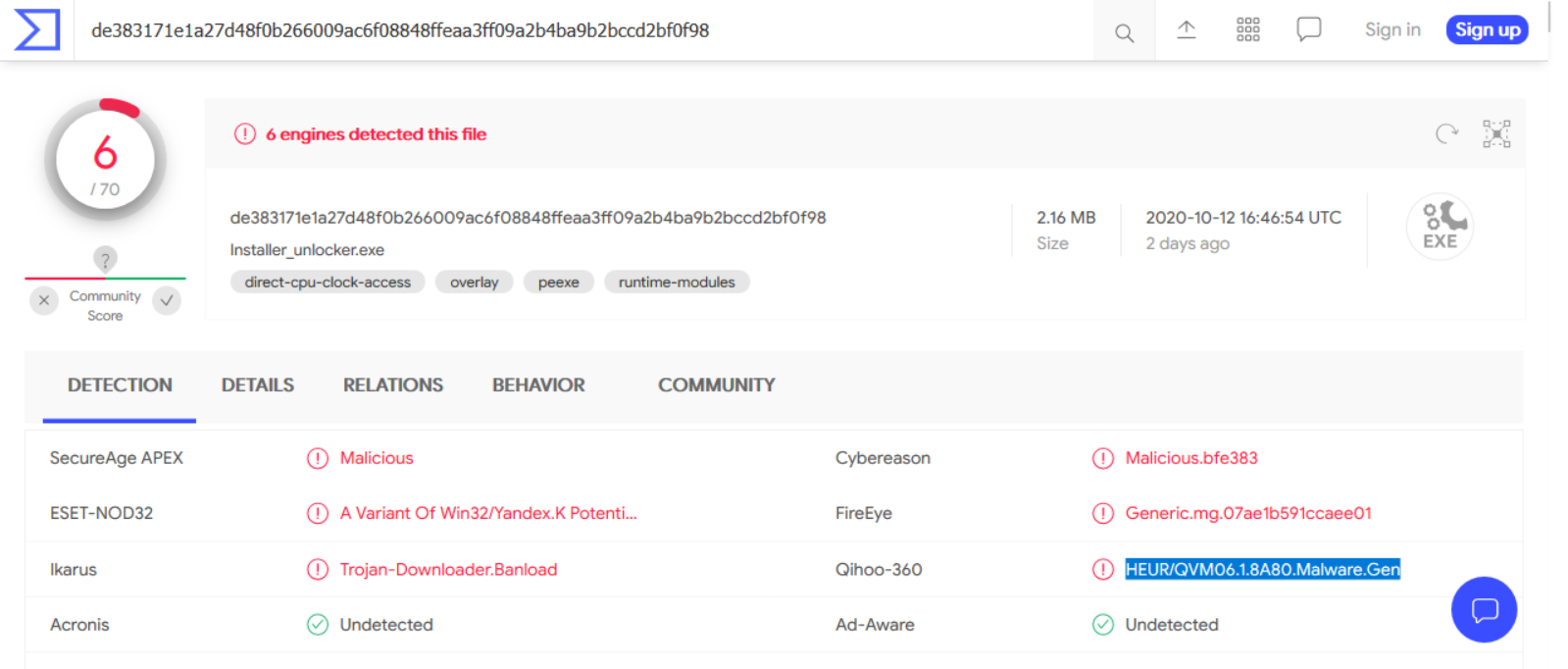Click the 2.16 MB size value
This screenshot has width=1568, height=669.
(1066, 218)
